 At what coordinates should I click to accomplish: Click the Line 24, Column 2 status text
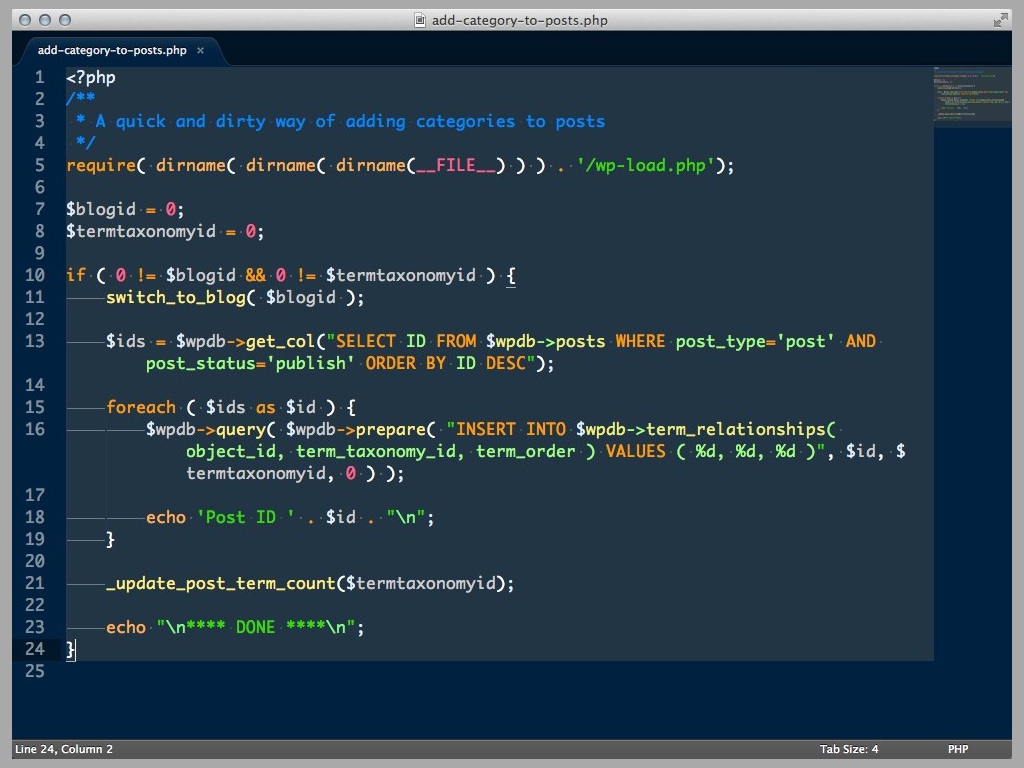[x=64, y=749]
